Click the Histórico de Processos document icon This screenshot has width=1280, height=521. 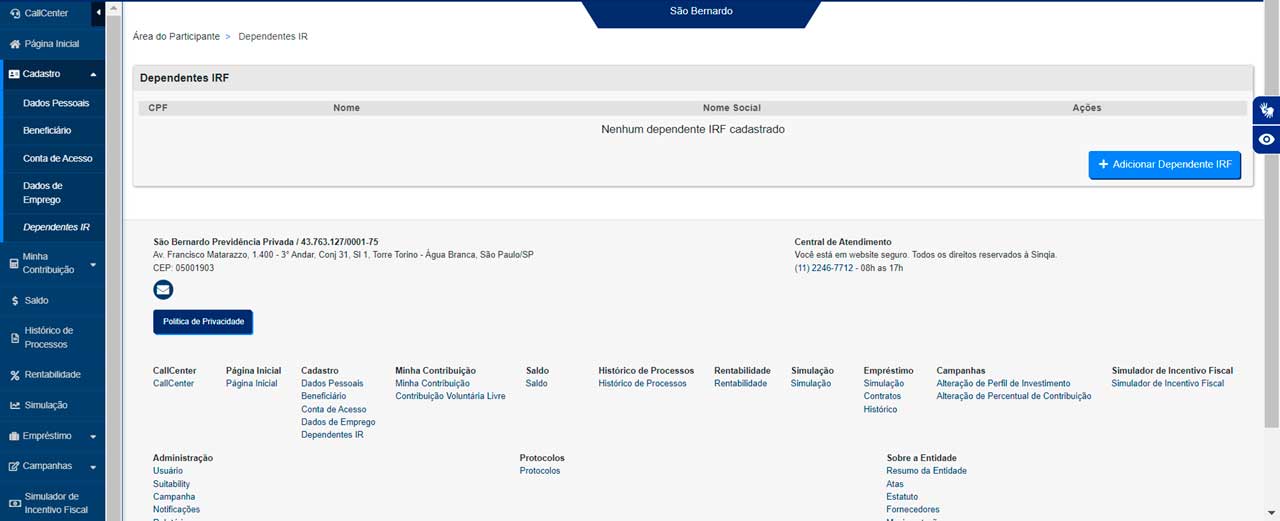tap(15, 338)
